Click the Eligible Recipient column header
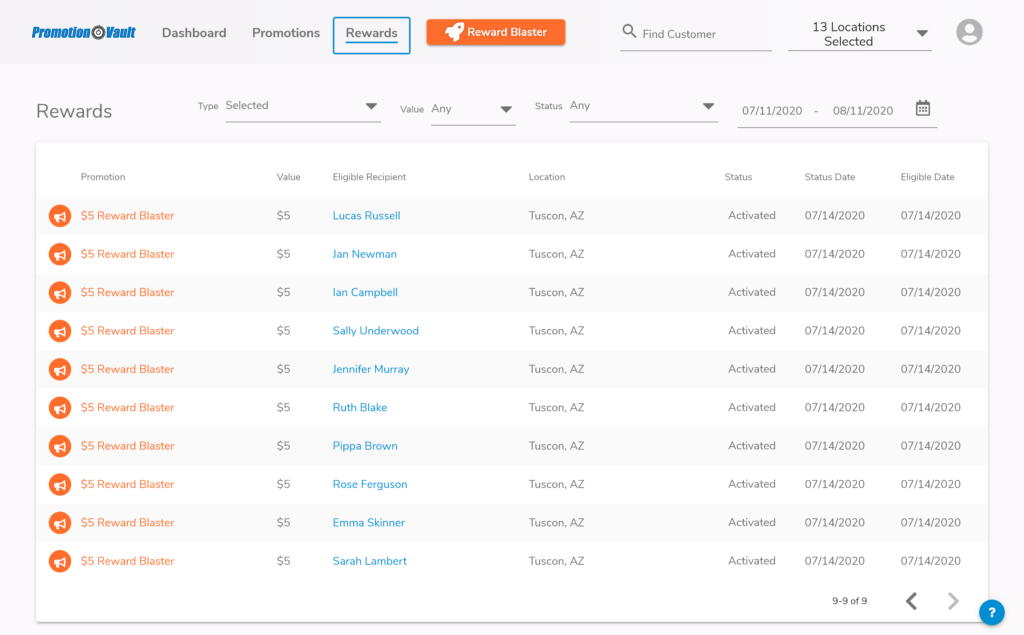This screenshot has height=635, width=1024. coord(369,177)
